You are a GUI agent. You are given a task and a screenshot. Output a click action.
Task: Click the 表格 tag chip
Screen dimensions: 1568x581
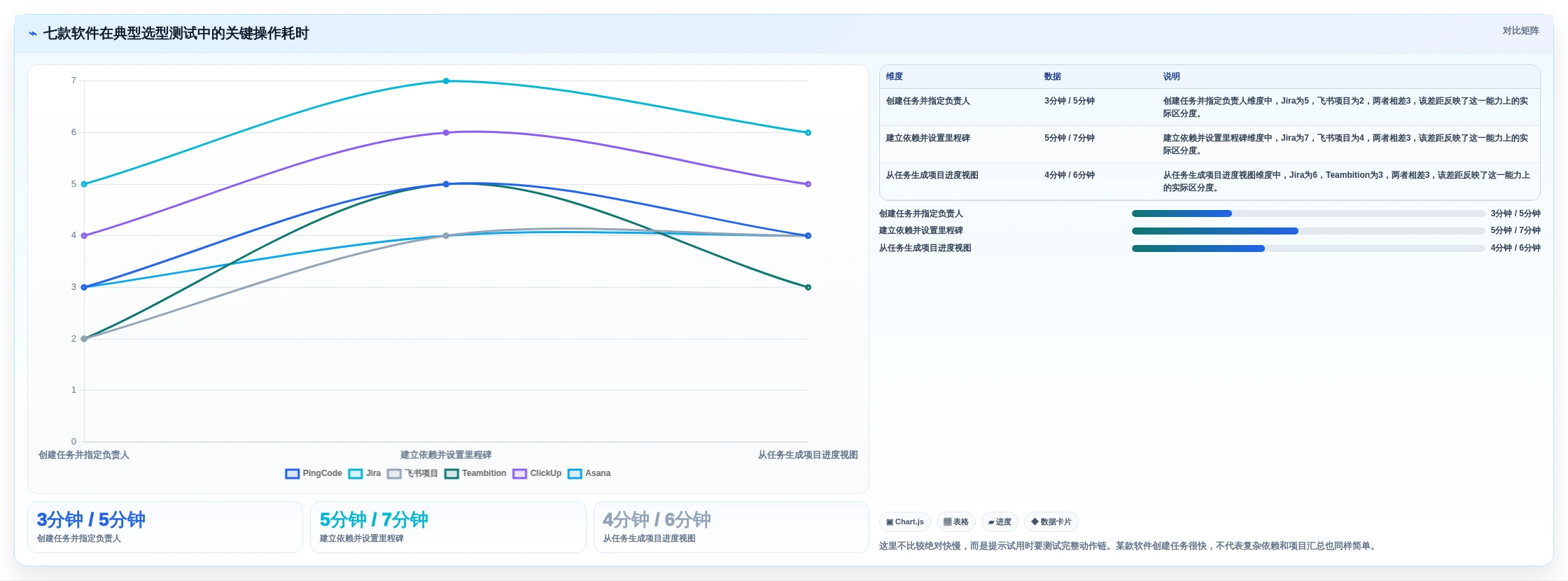[x=955, y=522]
